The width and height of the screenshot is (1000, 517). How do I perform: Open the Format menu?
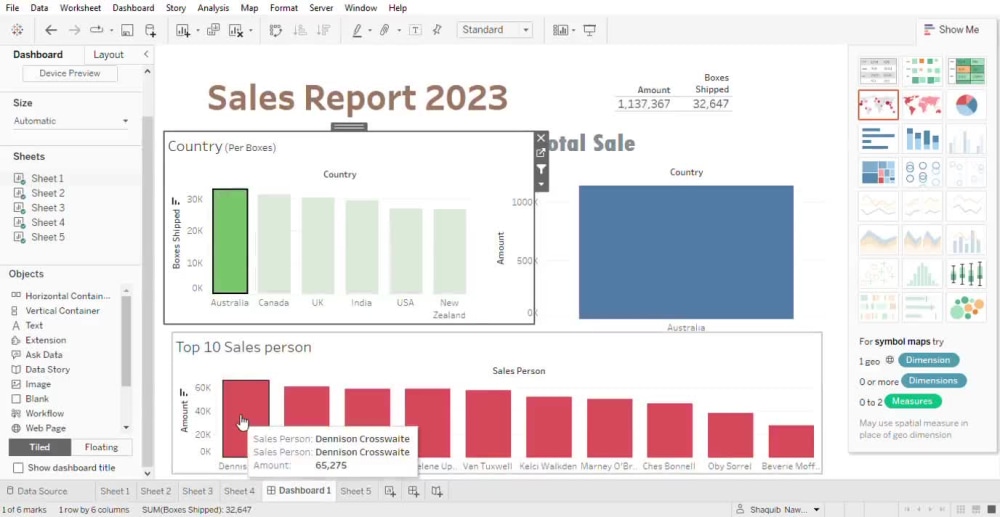284,8
